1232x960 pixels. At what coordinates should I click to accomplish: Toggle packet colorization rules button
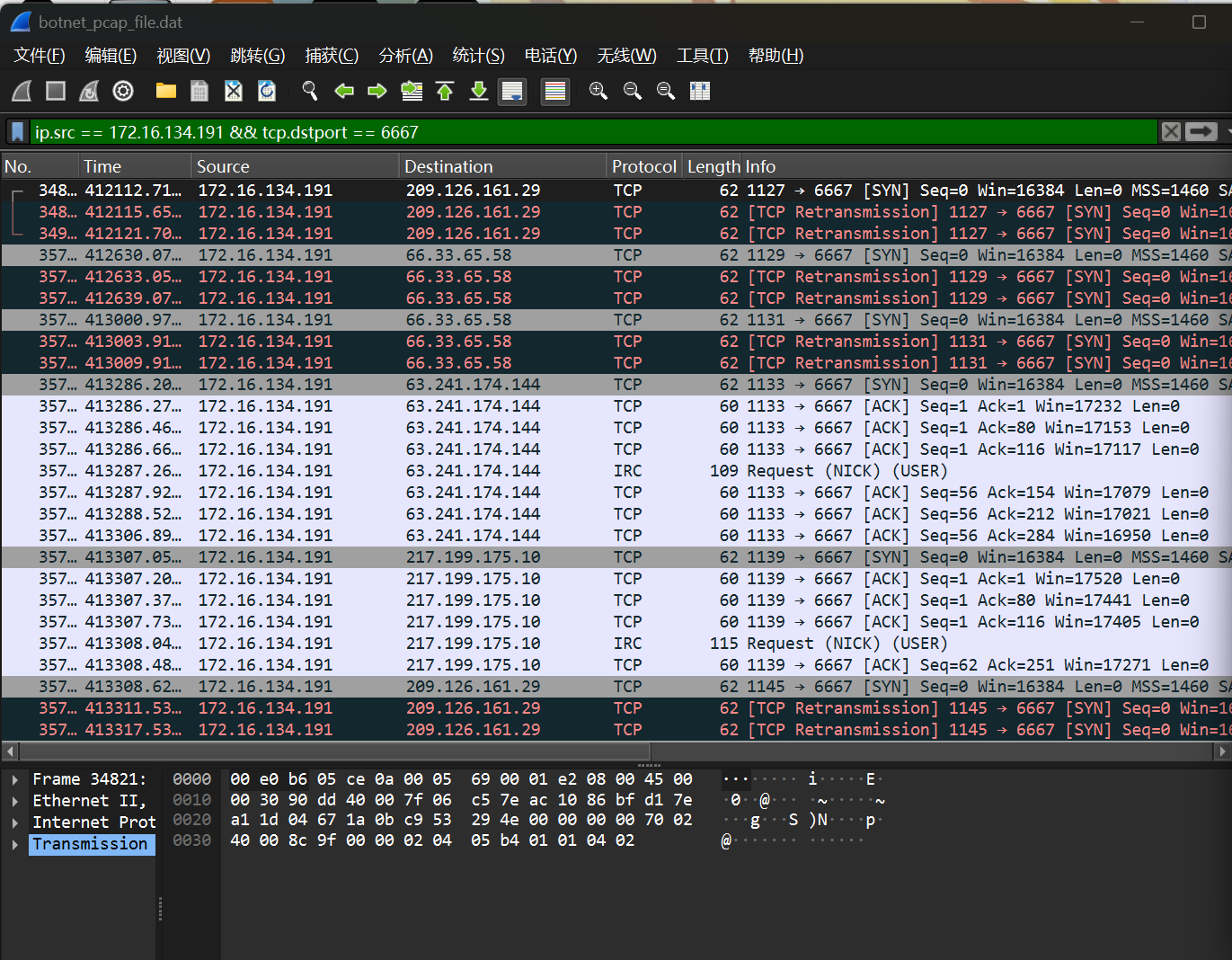coord(555,91)
